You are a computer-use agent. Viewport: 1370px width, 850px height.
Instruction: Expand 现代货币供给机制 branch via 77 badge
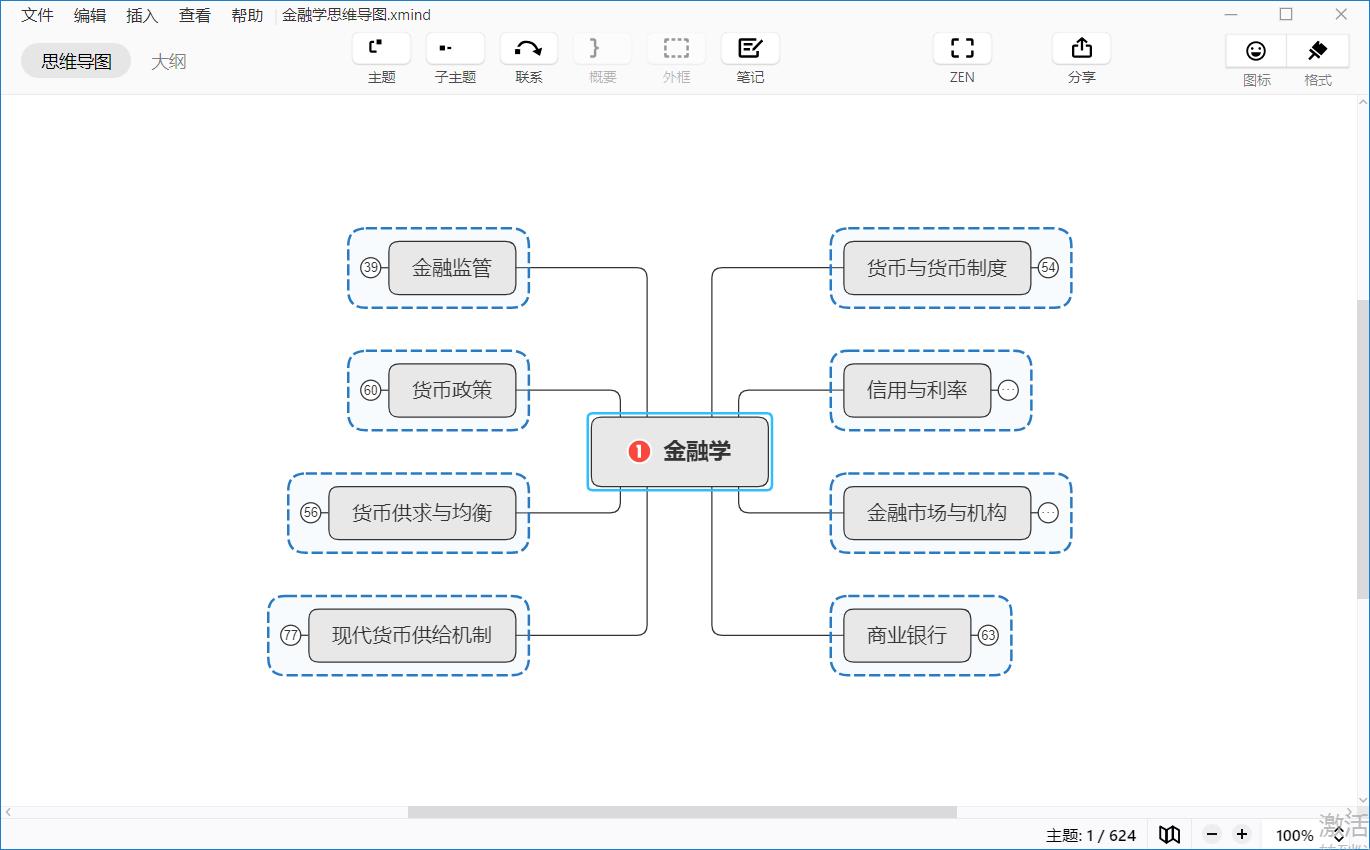tap(291, 635)
